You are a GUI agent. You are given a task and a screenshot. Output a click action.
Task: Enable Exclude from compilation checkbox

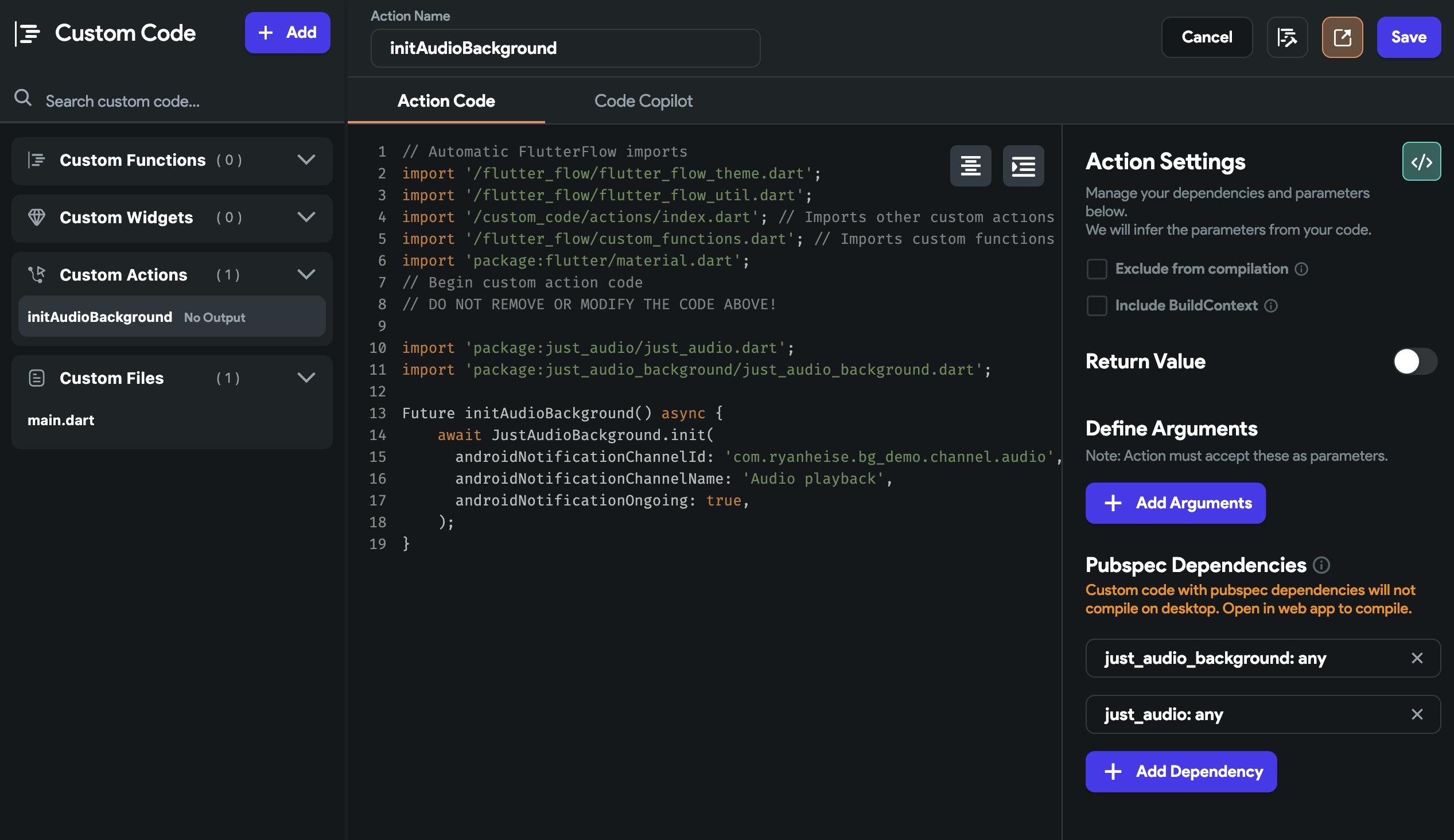1097,269
